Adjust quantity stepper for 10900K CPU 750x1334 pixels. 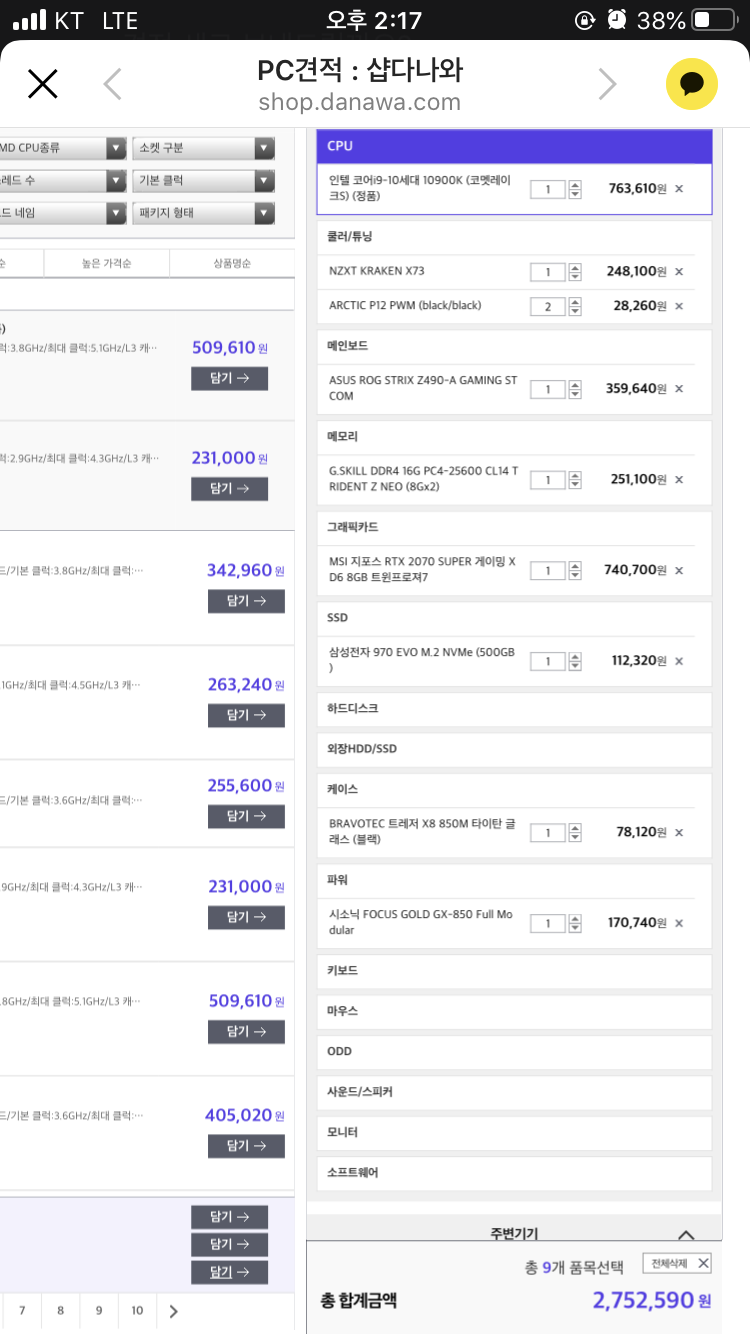point(575,189)
